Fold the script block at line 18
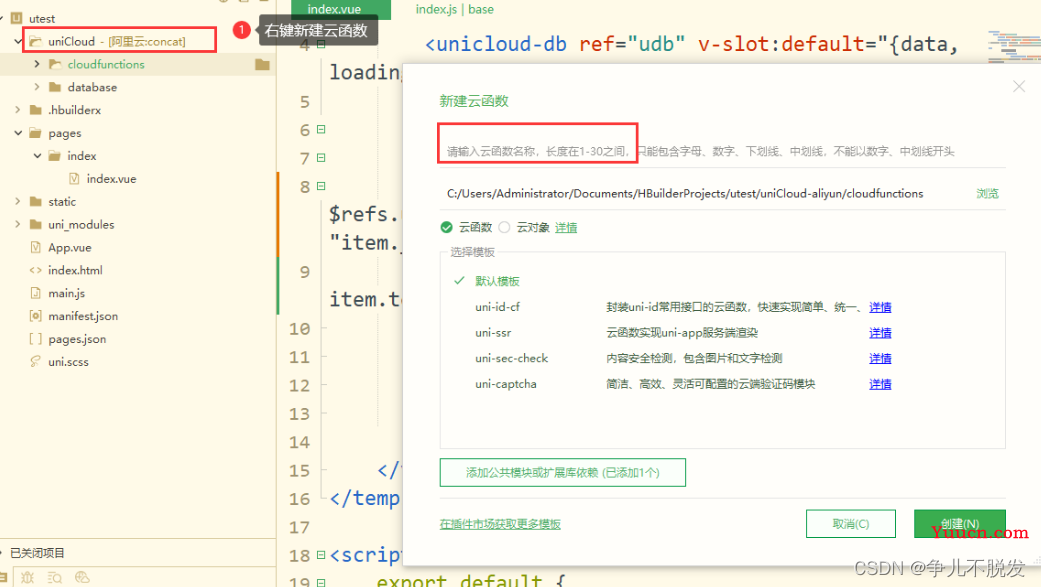This screenshot has width=1041, height=587. (x=321, y=555)
